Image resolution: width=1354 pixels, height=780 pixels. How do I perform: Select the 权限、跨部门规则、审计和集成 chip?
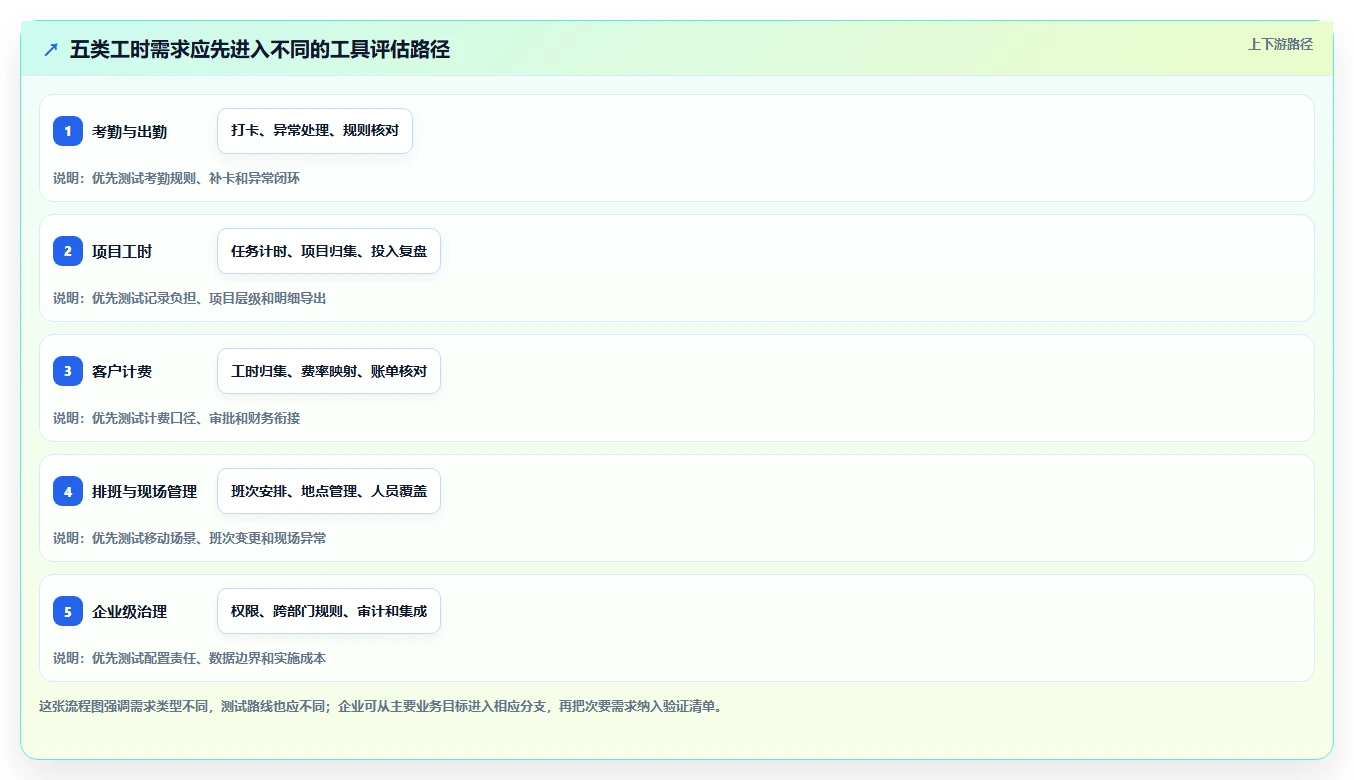click(329, 611)
